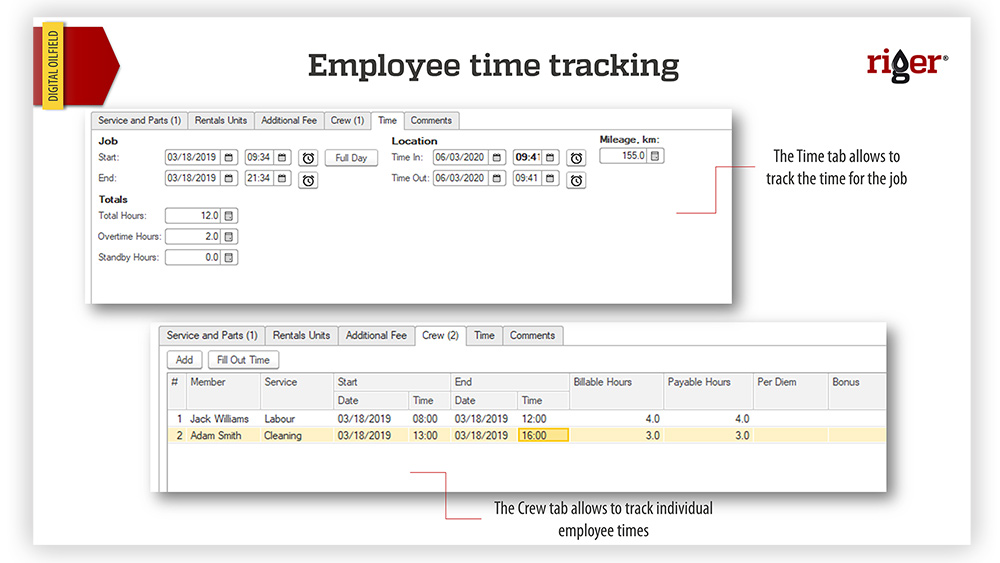Switch to Comments tab in the Time panel
The width and height of the screenshot is (1000, 563).
(x=431, y=120)
